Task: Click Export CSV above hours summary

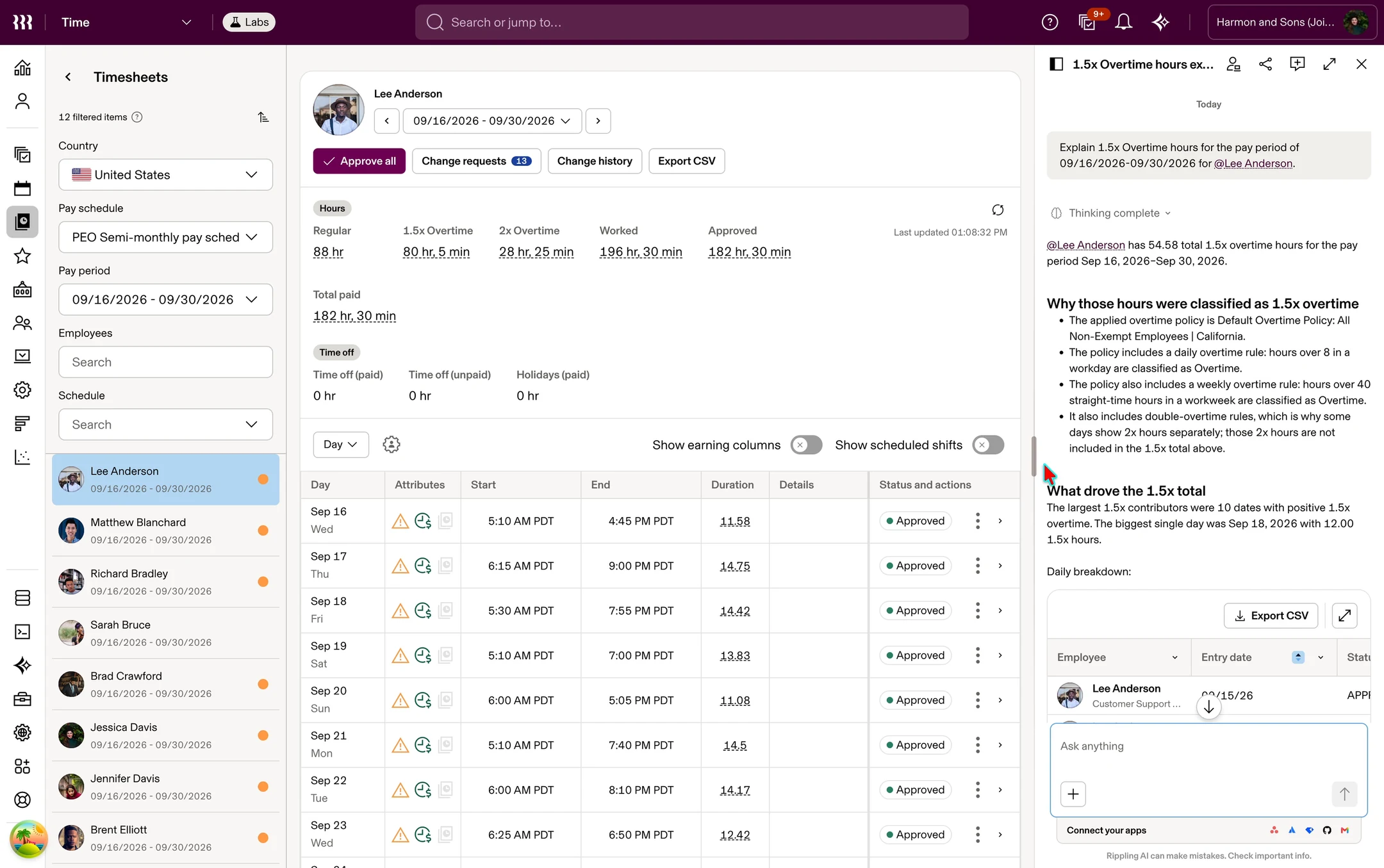Action: point(686,161)
